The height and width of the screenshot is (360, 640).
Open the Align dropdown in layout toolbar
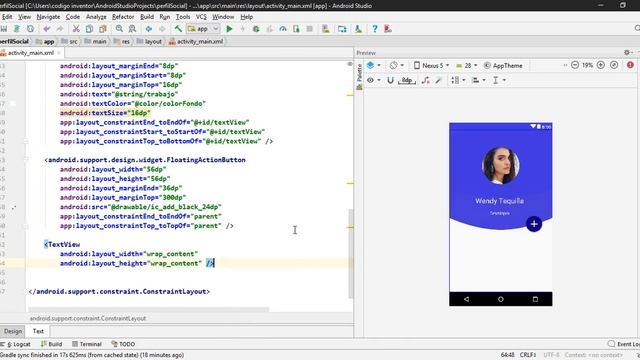click(478, 80)
